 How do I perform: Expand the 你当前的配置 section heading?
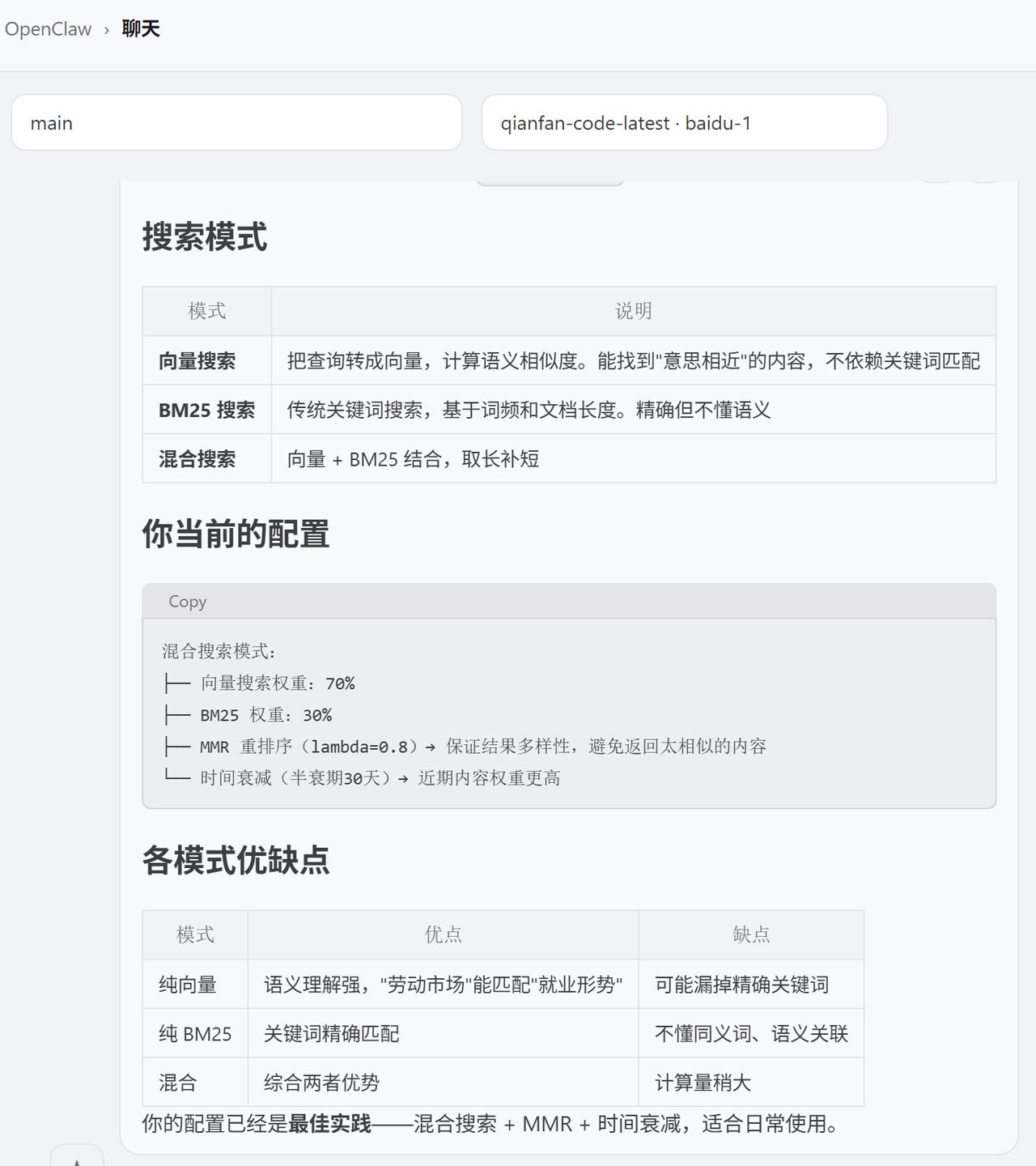pyautogui.click(x=236, y=534)
